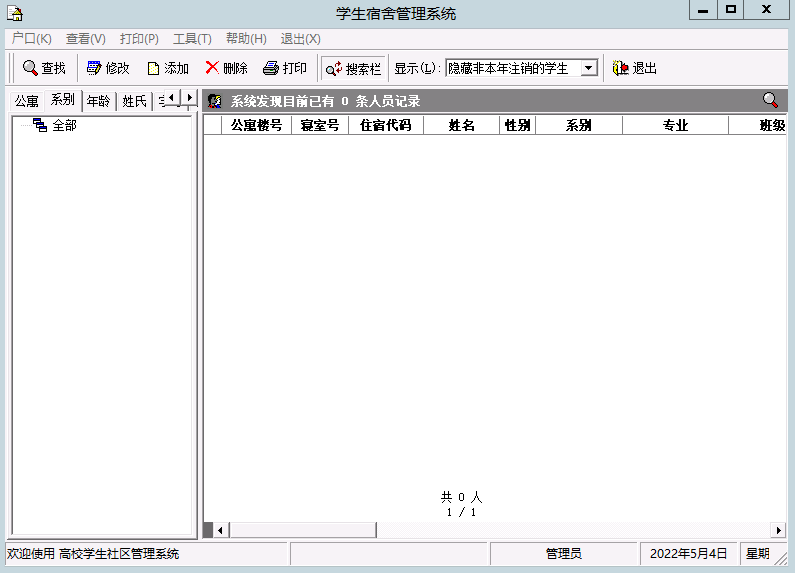Close the 学生宿舍管理系统 window
795x573 pixels.
pos(766,10)
